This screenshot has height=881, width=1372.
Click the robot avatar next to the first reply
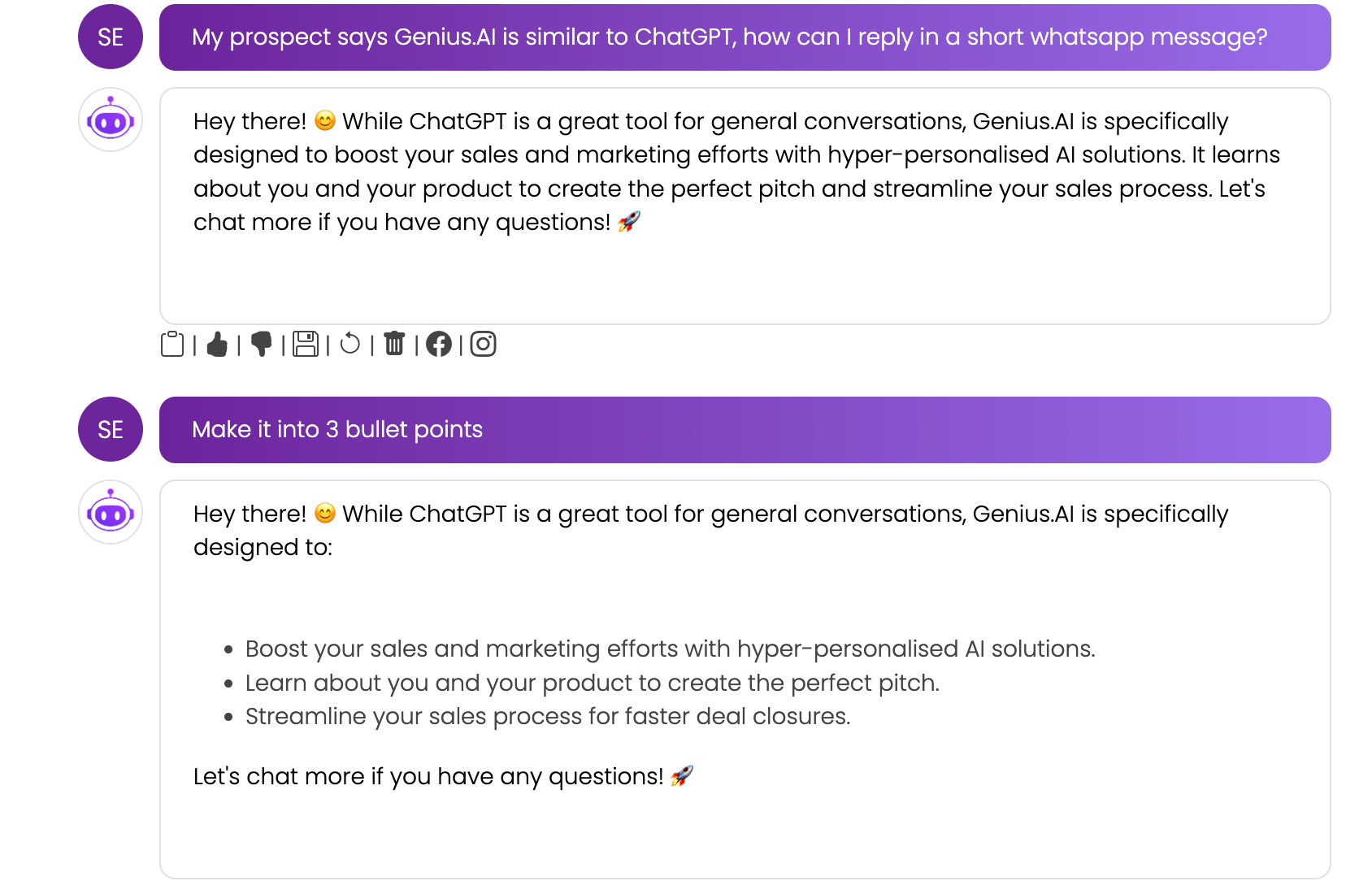111,119
